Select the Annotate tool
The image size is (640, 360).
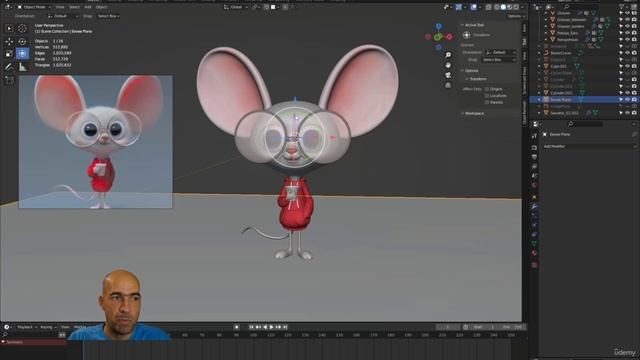click(x=9, y=67)
